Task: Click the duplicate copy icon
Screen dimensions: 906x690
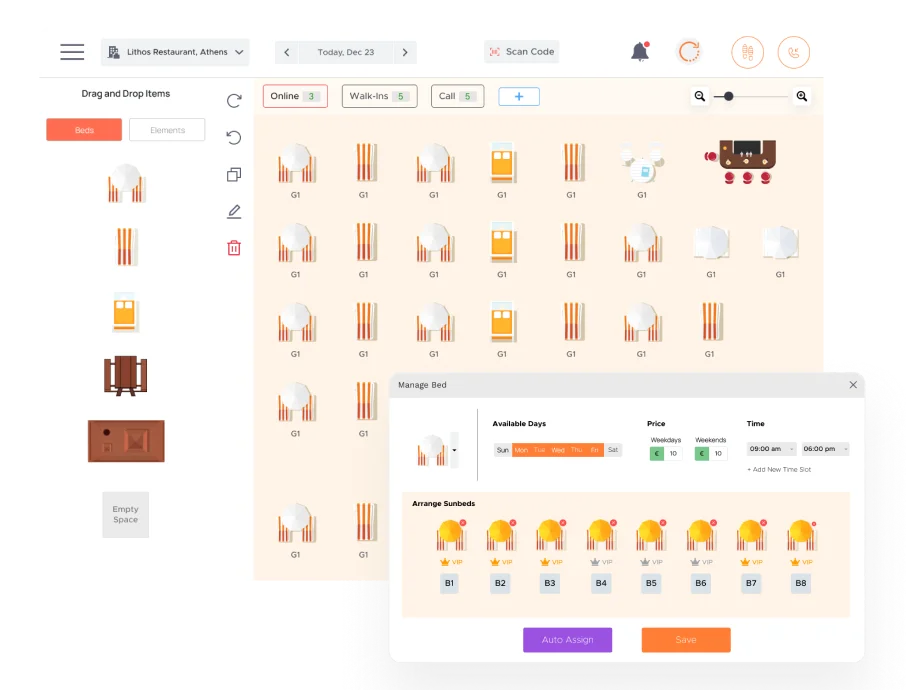Action: click(234, 175)
